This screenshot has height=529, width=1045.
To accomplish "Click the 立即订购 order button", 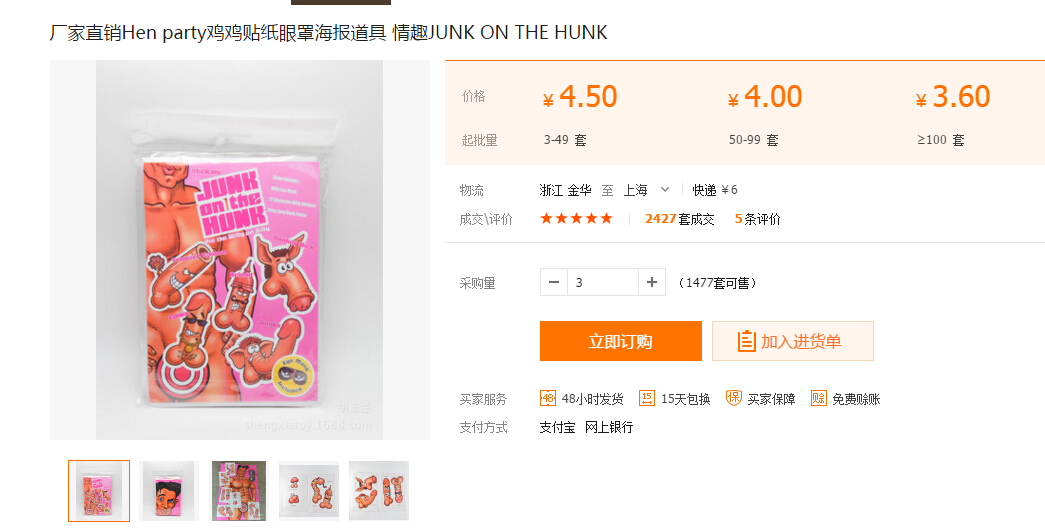I will tap(620, 341).
